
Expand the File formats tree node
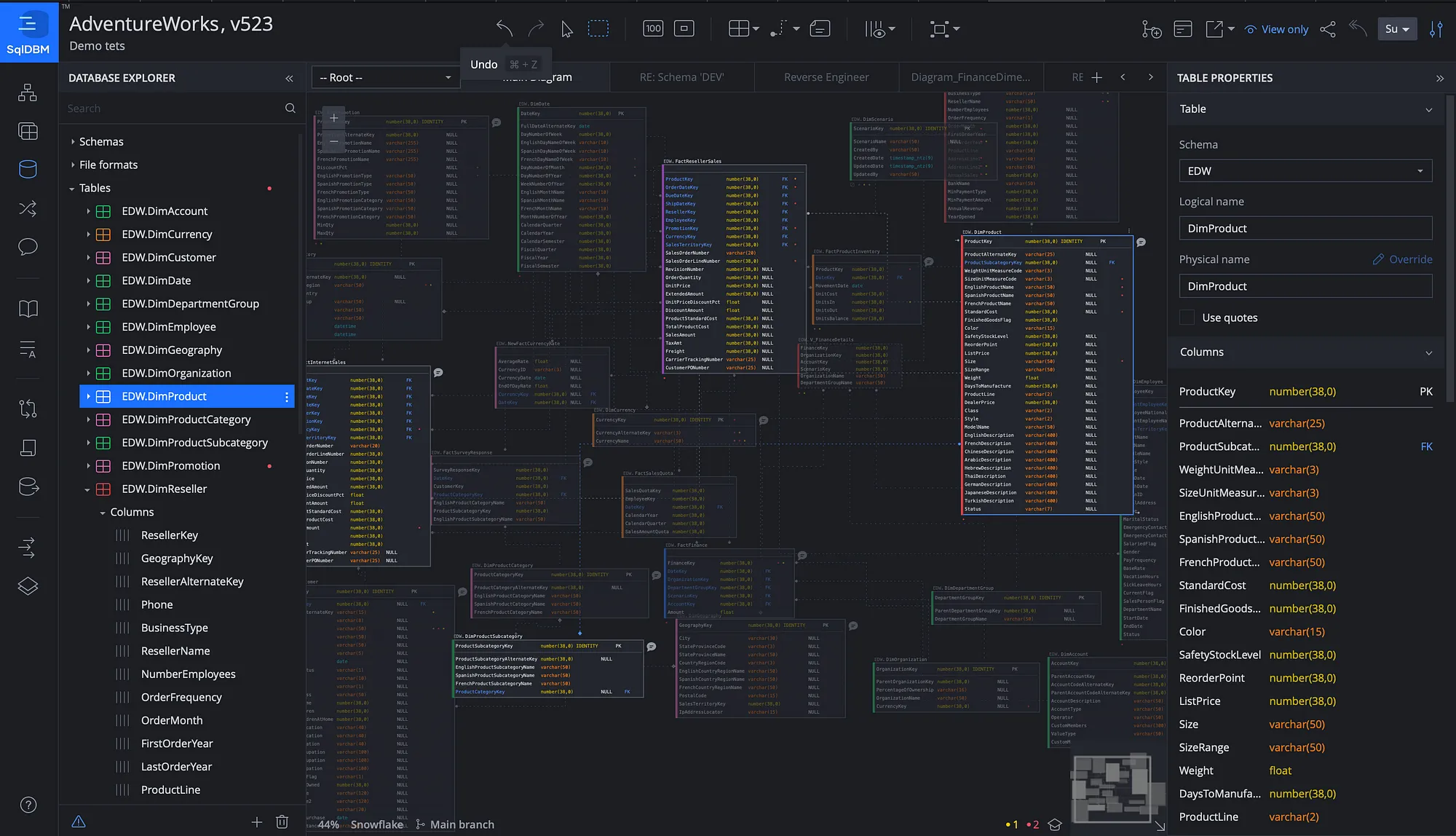[x=73, y=165]
